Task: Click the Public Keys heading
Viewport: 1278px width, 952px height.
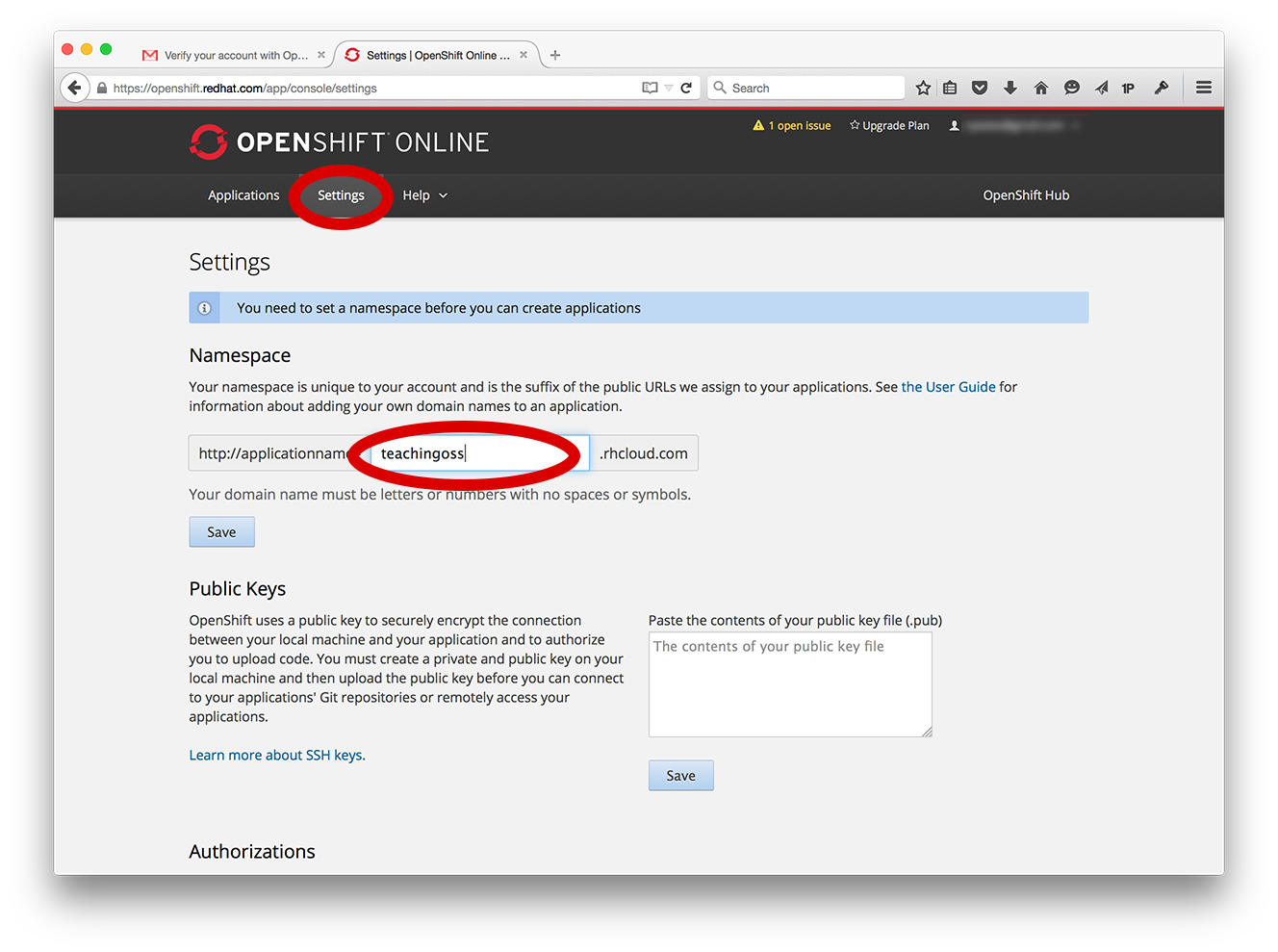Action: pyautogui.click(x=238, y=589)
